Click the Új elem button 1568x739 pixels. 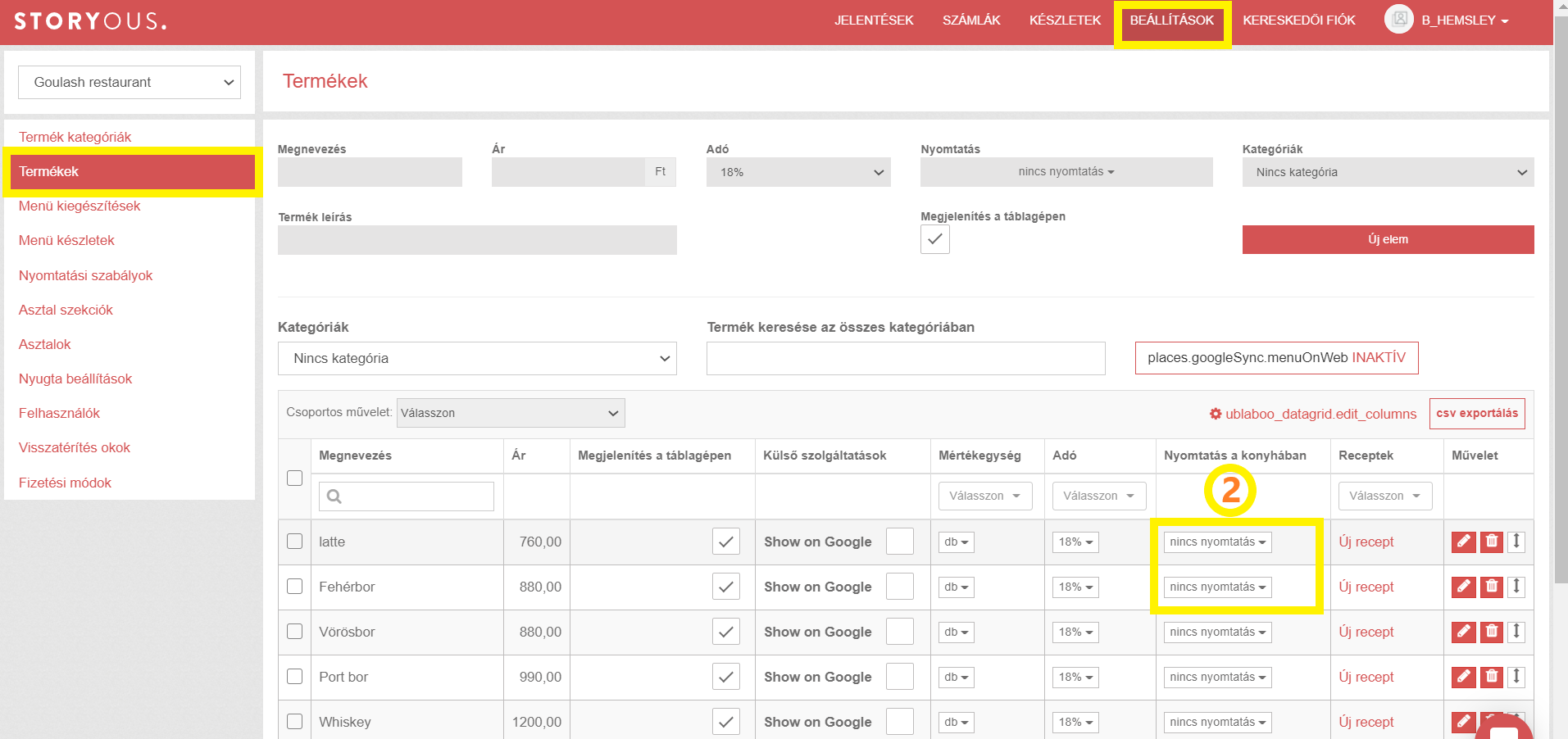pos(1388,239)
